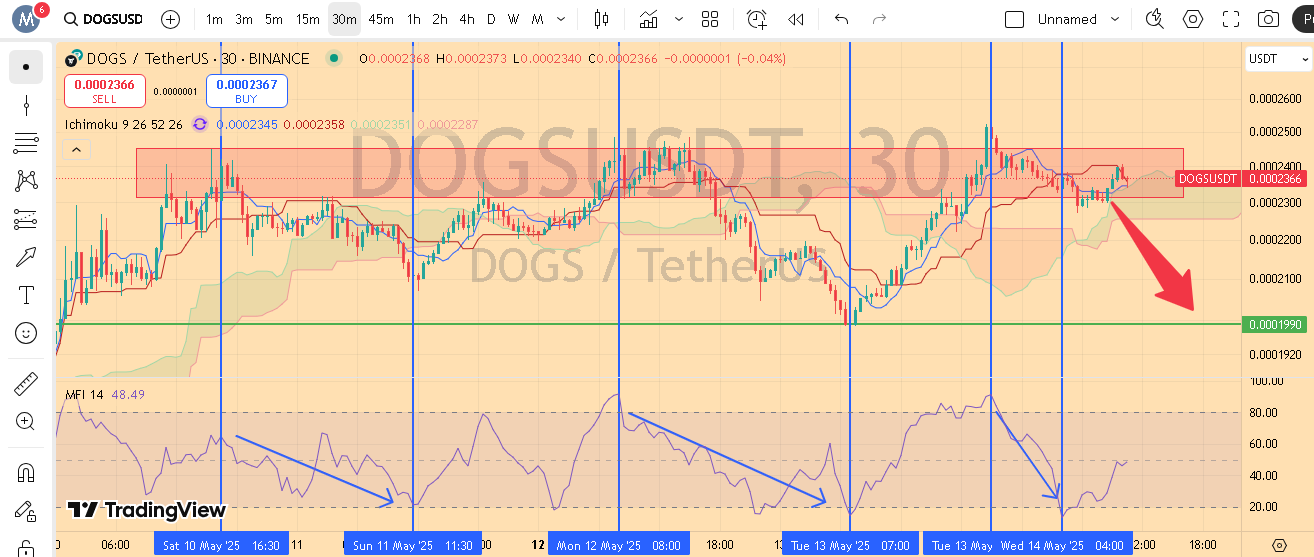
Task: Switch to the 4h timeframe
Action: [x=467, y=19]
